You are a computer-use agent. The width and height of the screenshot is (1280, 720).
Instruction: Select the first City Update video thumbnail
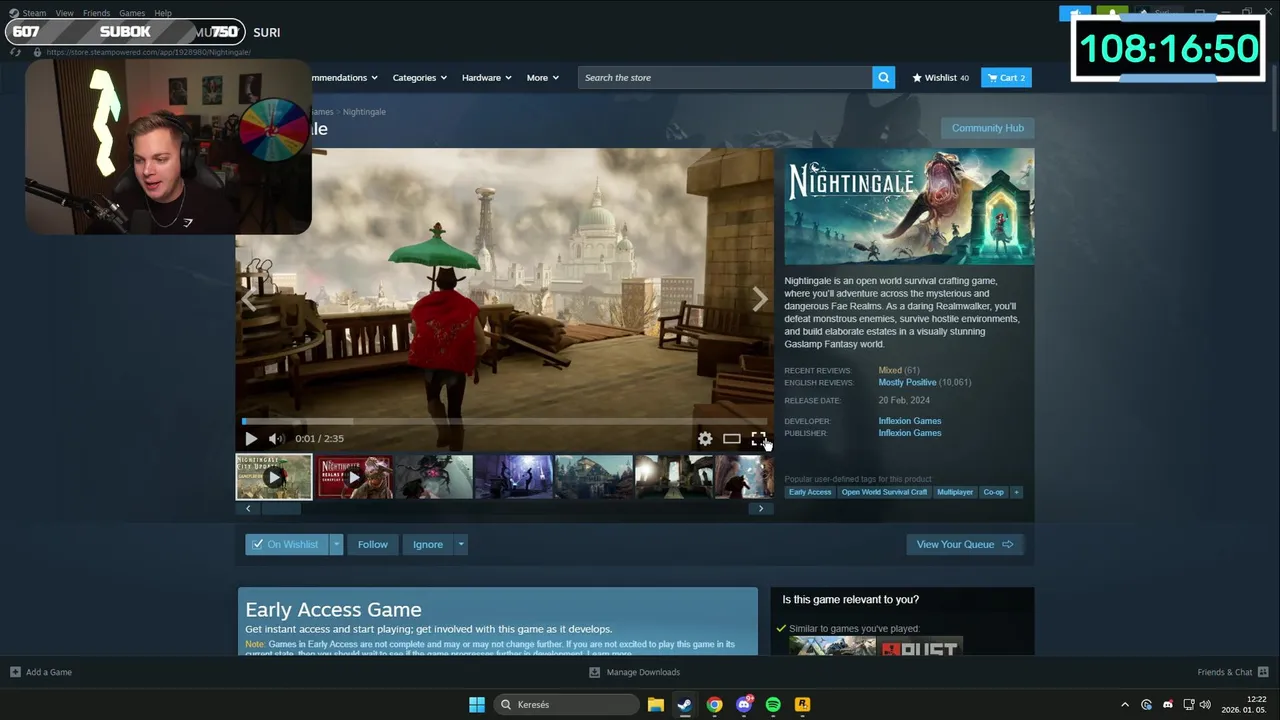[x=274, y=477]
